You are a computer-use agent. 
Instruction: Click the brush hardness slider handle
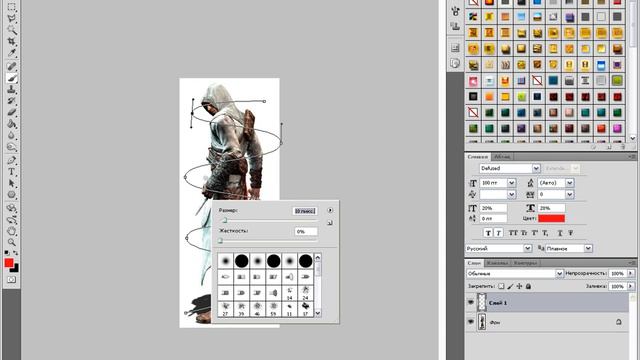(220, 241)
